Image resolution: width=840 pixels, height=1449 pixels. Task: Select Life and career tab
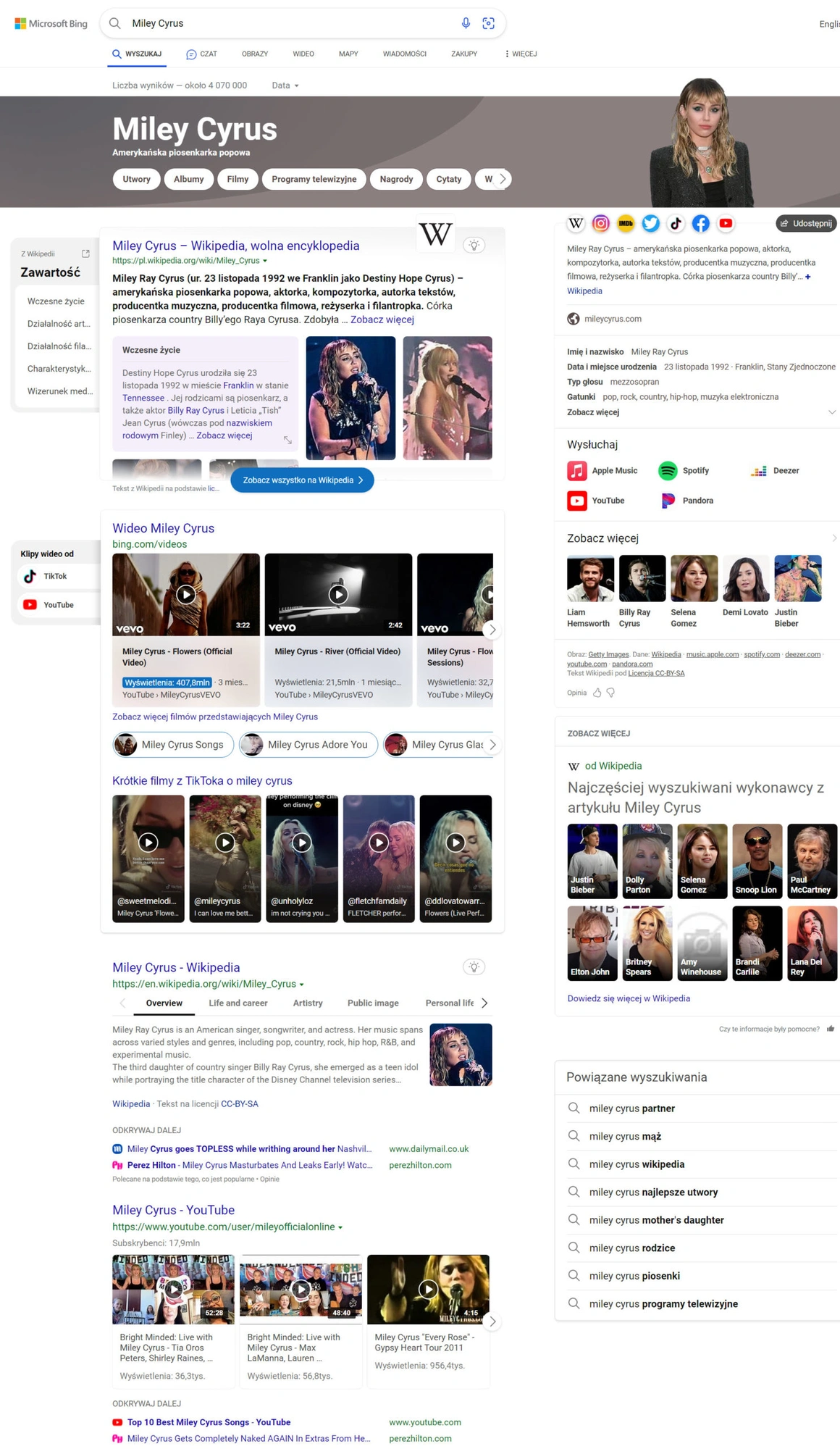point(238,1003)
